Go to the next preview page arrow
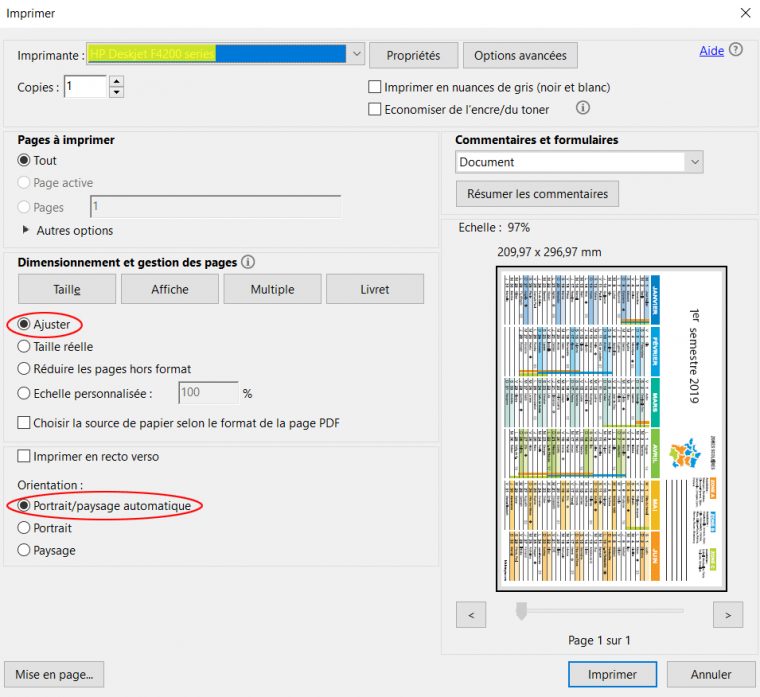Image resolution: width=760 pixels, height=697 pixels. [x=727, y=613]
